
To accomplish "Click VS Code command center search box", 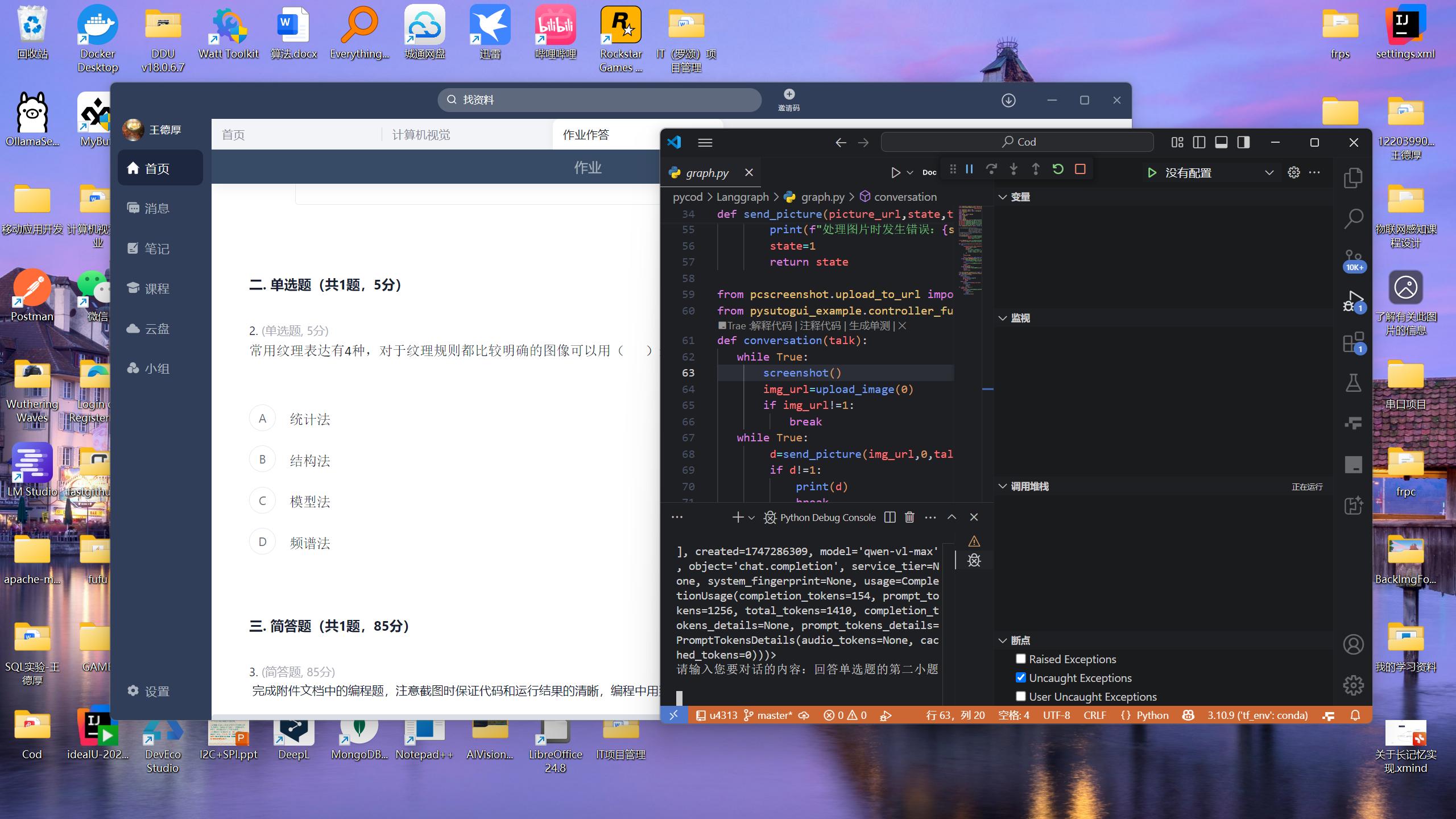I will point(1017,142).
